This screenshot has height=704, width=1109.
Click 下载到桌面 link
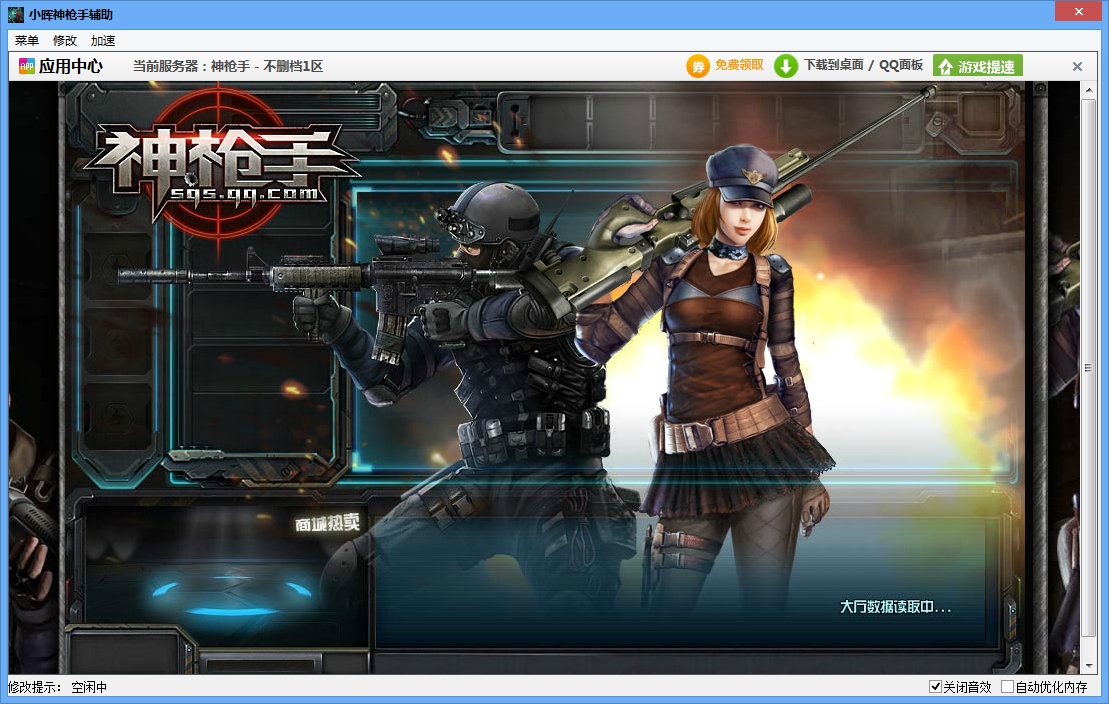(x=834, y=65)
